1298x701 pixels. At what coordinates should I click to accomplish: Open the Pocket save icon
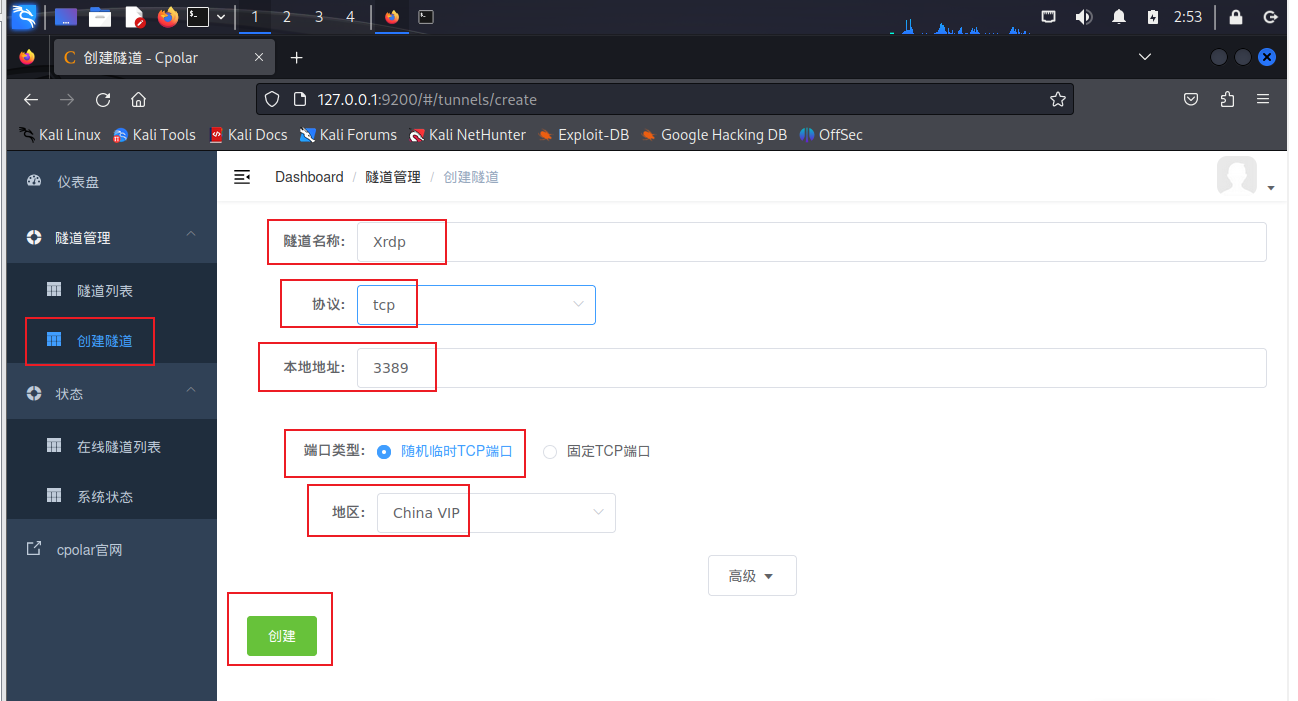coord(1191,99)
